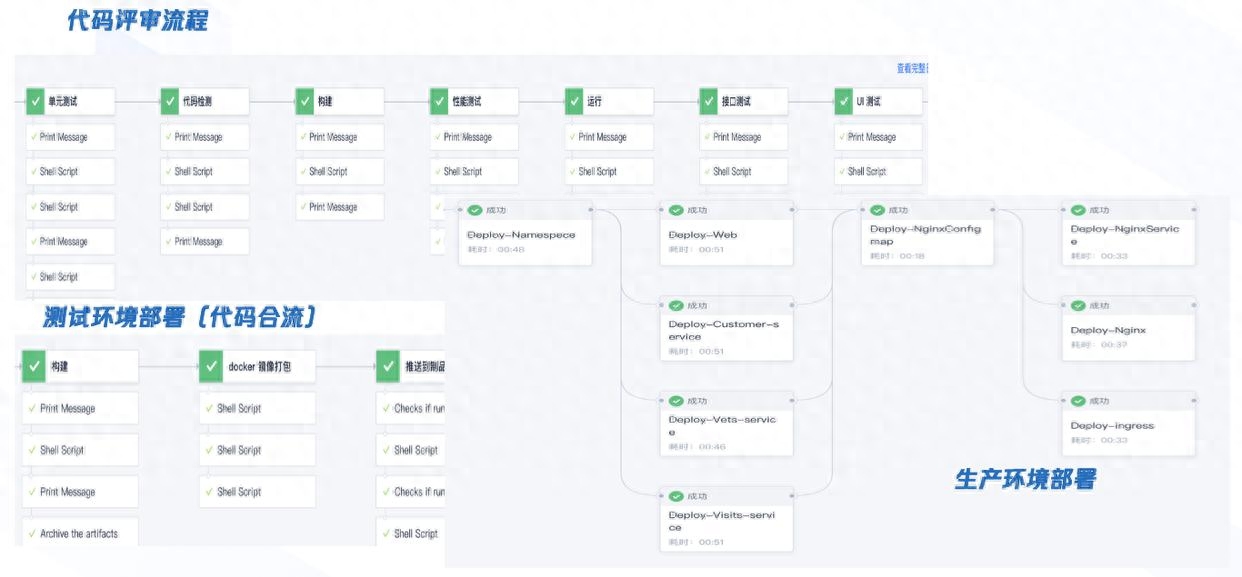Click green check icon on 代码检测 stage
The height and width of the screenshot is (577, 1242).
tap(170, 101)
